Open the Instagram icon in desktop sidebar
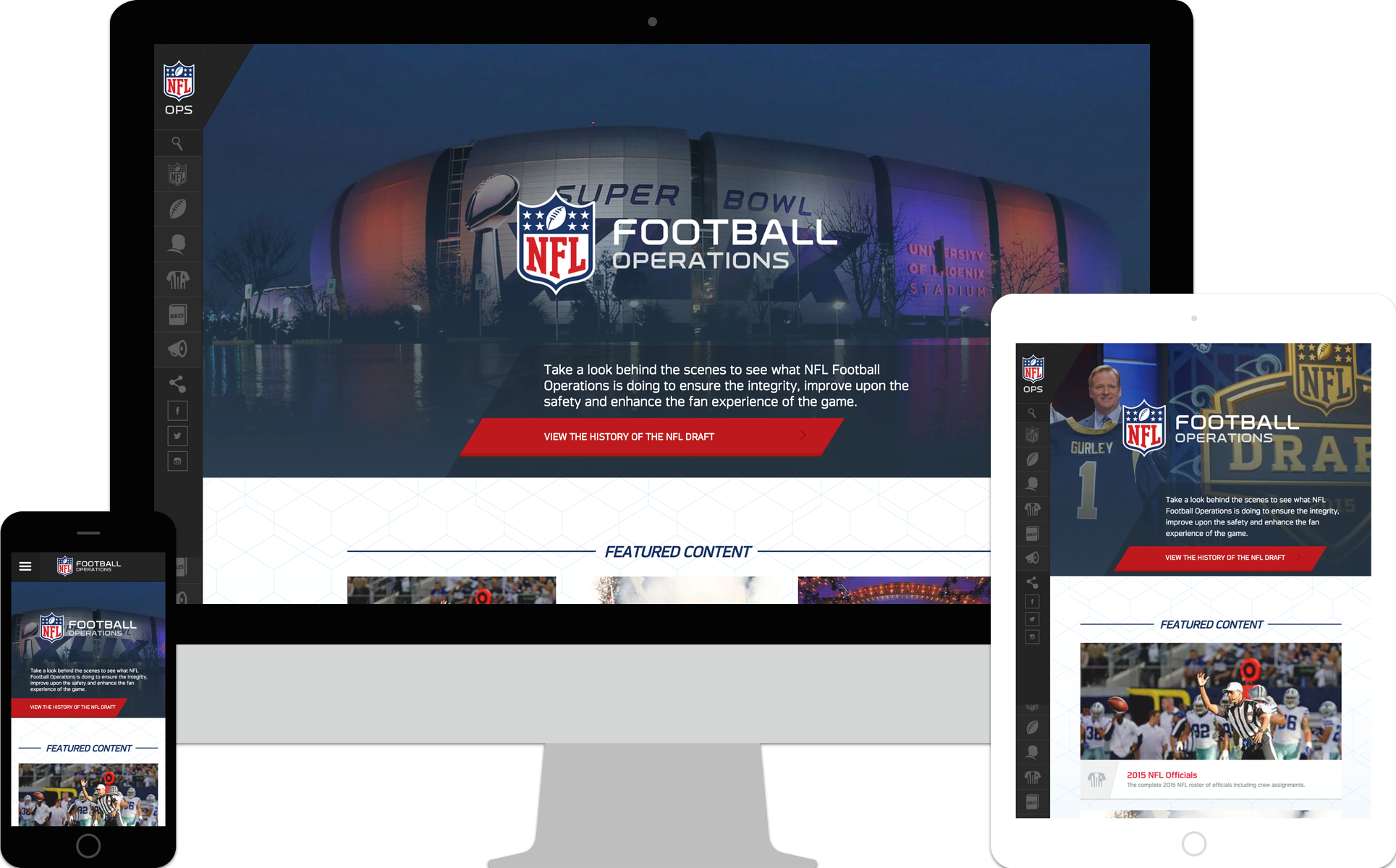The image size is (1396, 868). pos(177,461)
